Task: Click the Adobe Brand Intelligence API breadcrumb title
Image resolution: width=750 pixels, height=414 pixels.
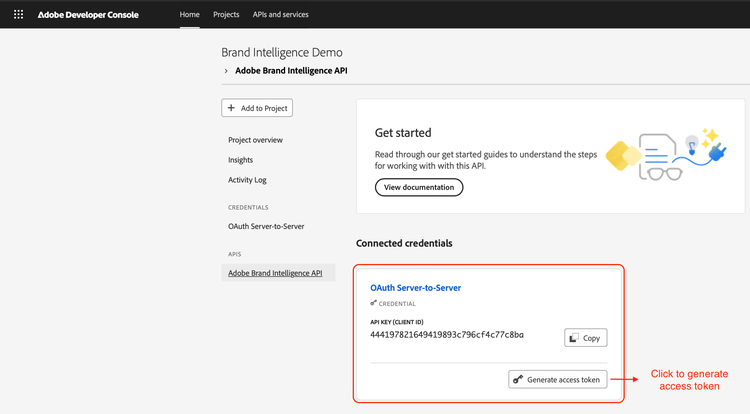Action: tap(291, 71)
